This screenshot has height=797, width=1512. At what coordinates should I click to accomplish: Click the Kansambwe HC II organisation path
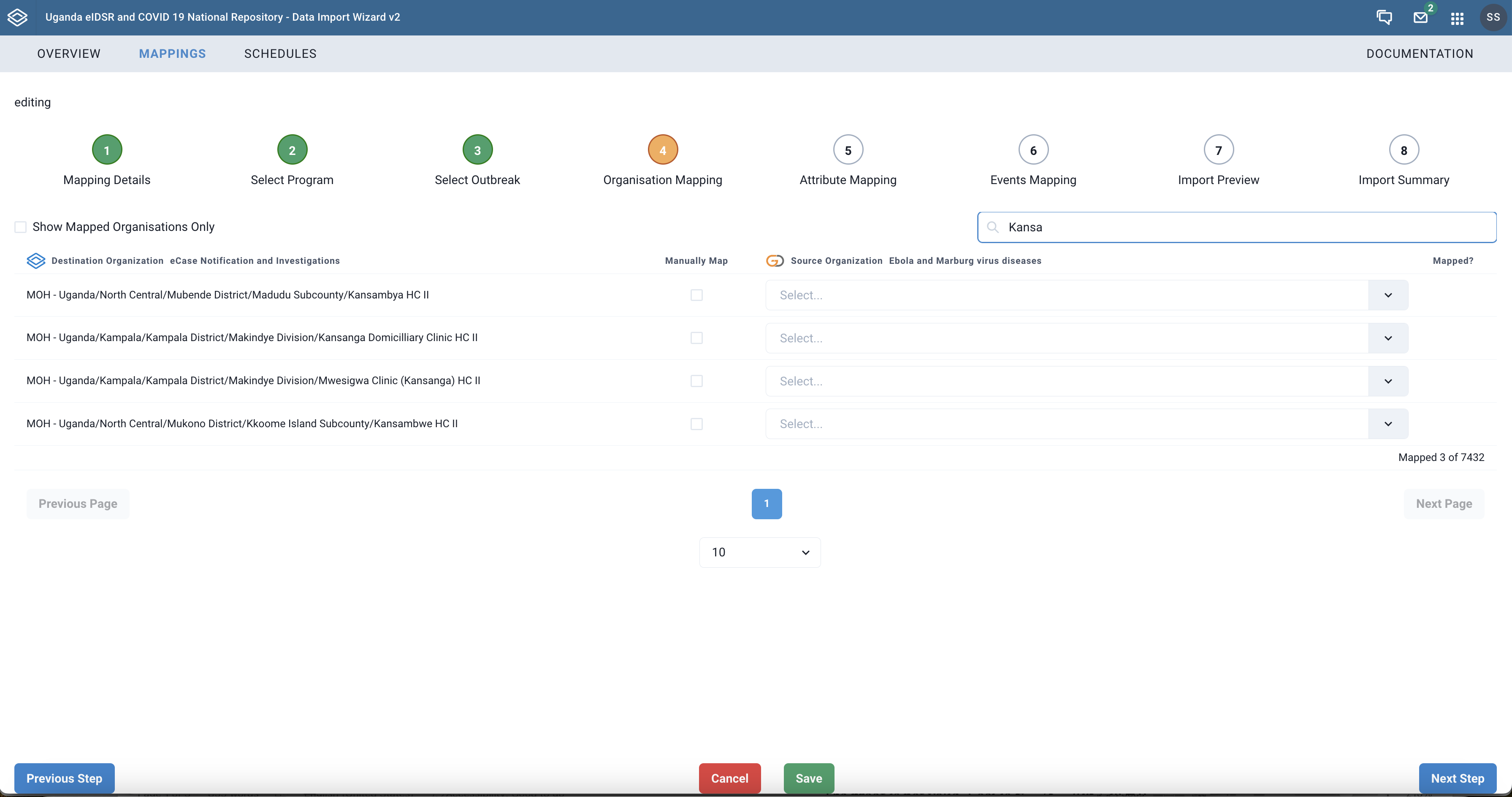[242, 423]
